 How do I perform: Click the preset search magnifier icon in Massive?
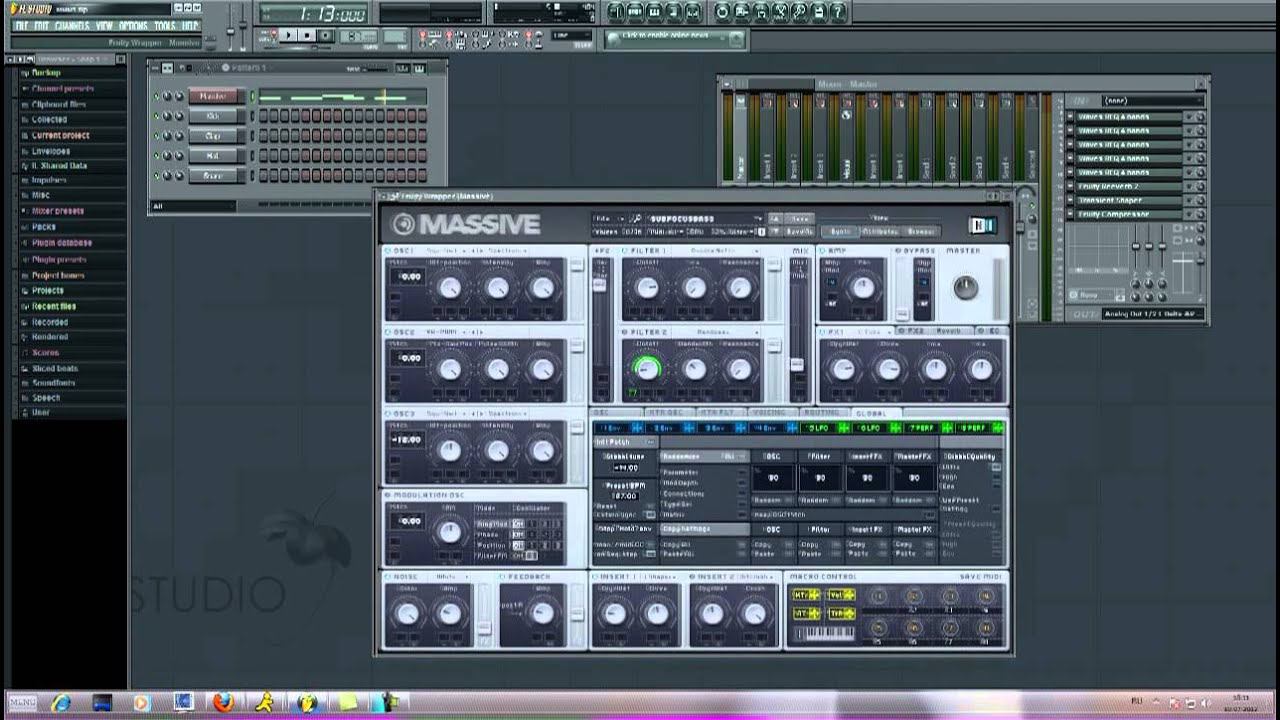636,218
